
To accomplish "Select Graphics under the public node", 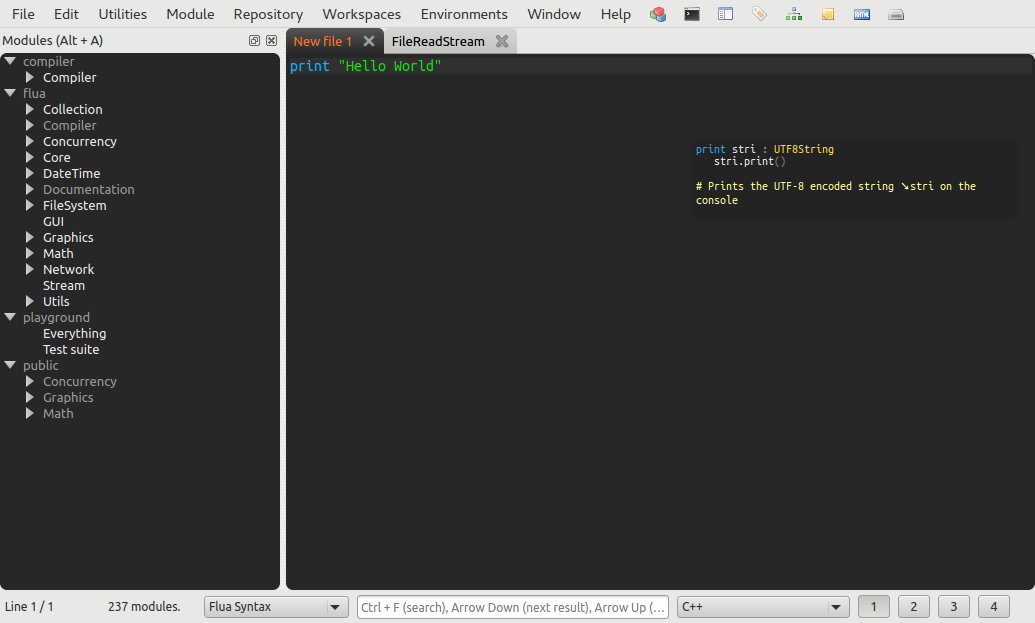I will (68, 397).
